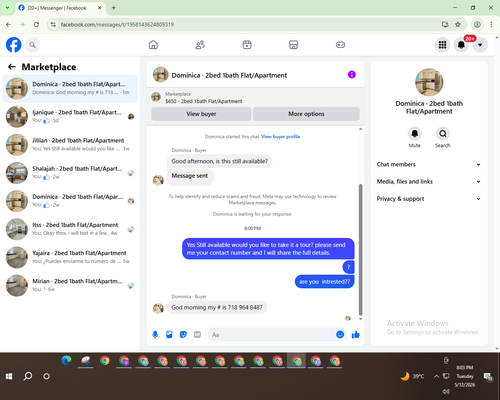Open Jillian 2bed 1bath conversation
Screen dimensions: 500x400
tap(70, 145)
